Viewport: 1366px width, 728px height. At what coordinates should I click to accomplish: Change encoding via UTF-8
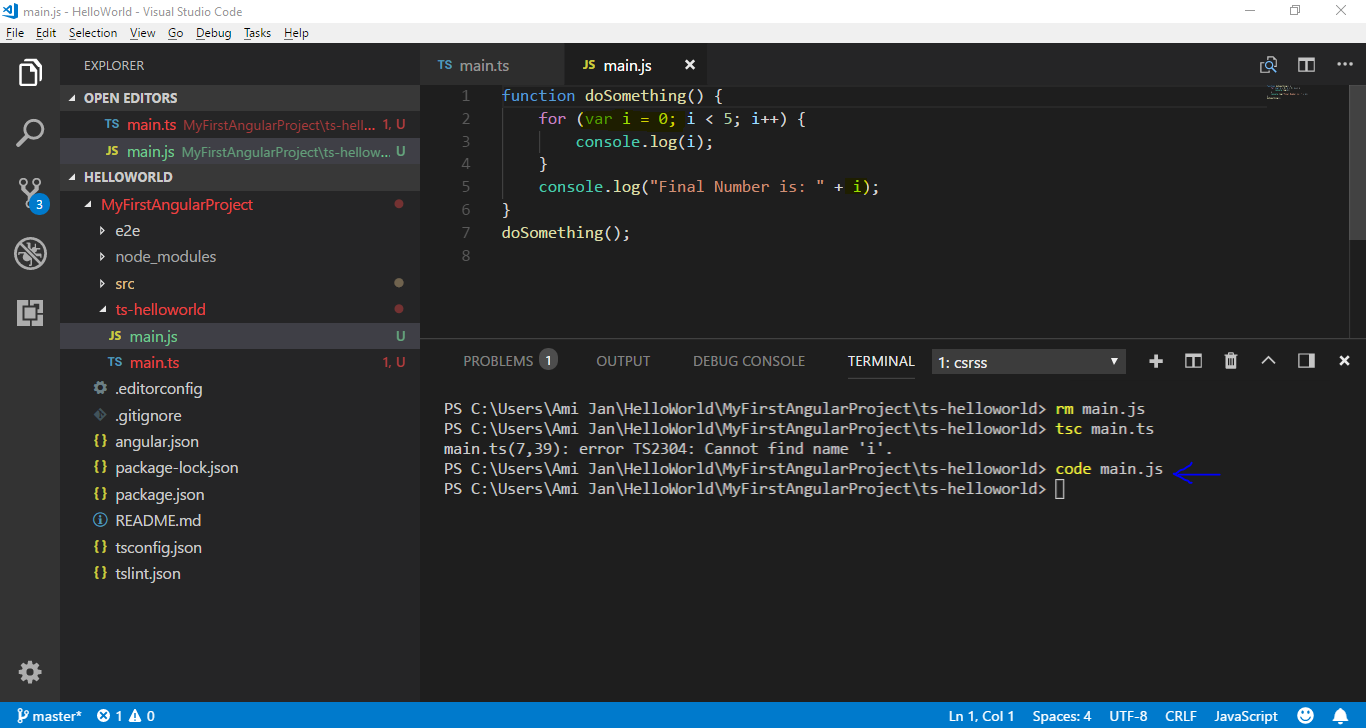tap(1128, 716)
